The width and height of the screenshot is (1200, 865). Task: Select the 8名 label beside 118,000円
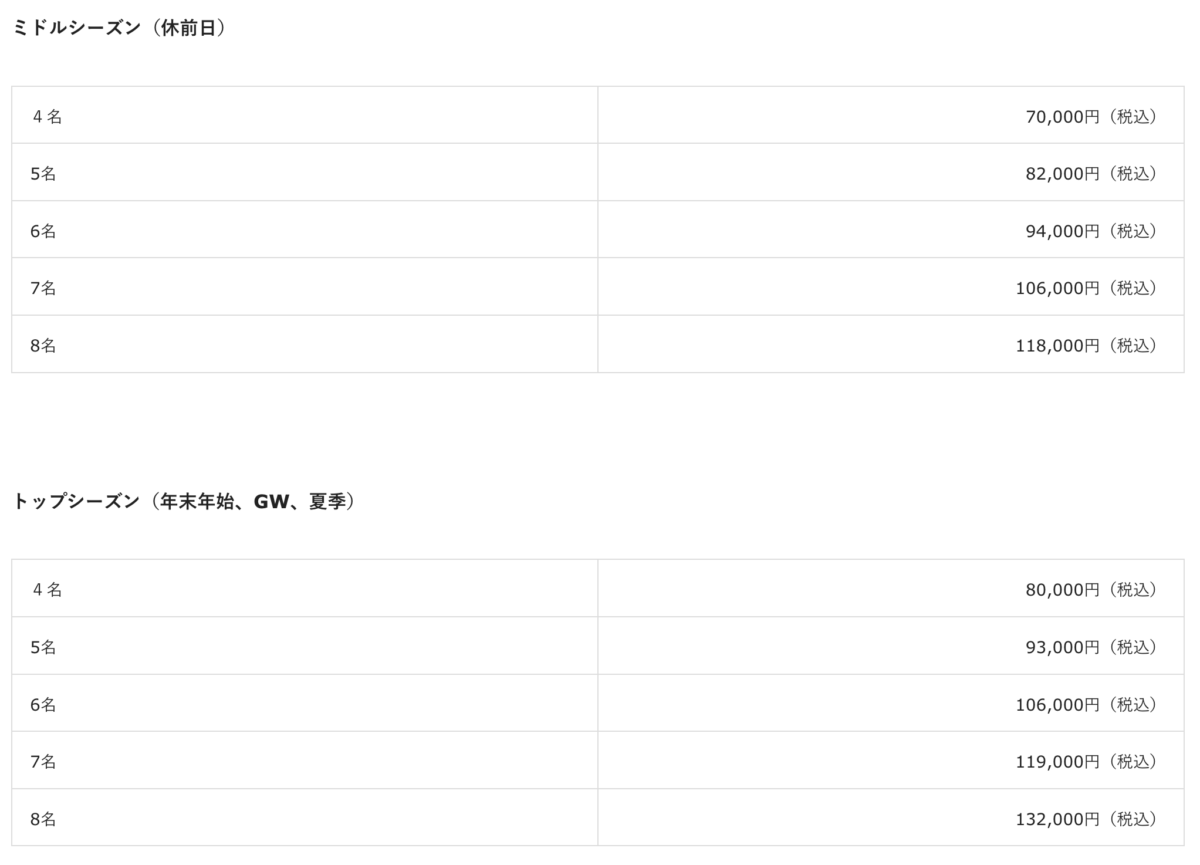click(x=43, y=346)
